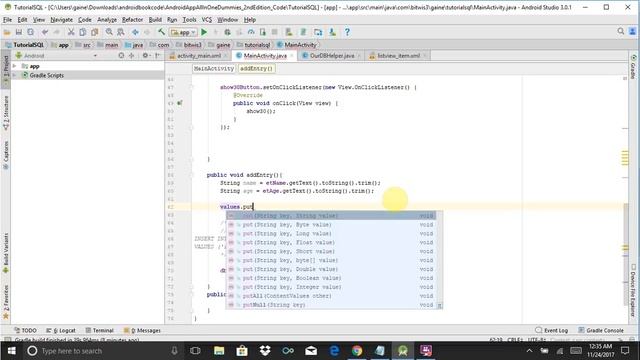Click the Replace icon in toolbar

coord(121,32)
